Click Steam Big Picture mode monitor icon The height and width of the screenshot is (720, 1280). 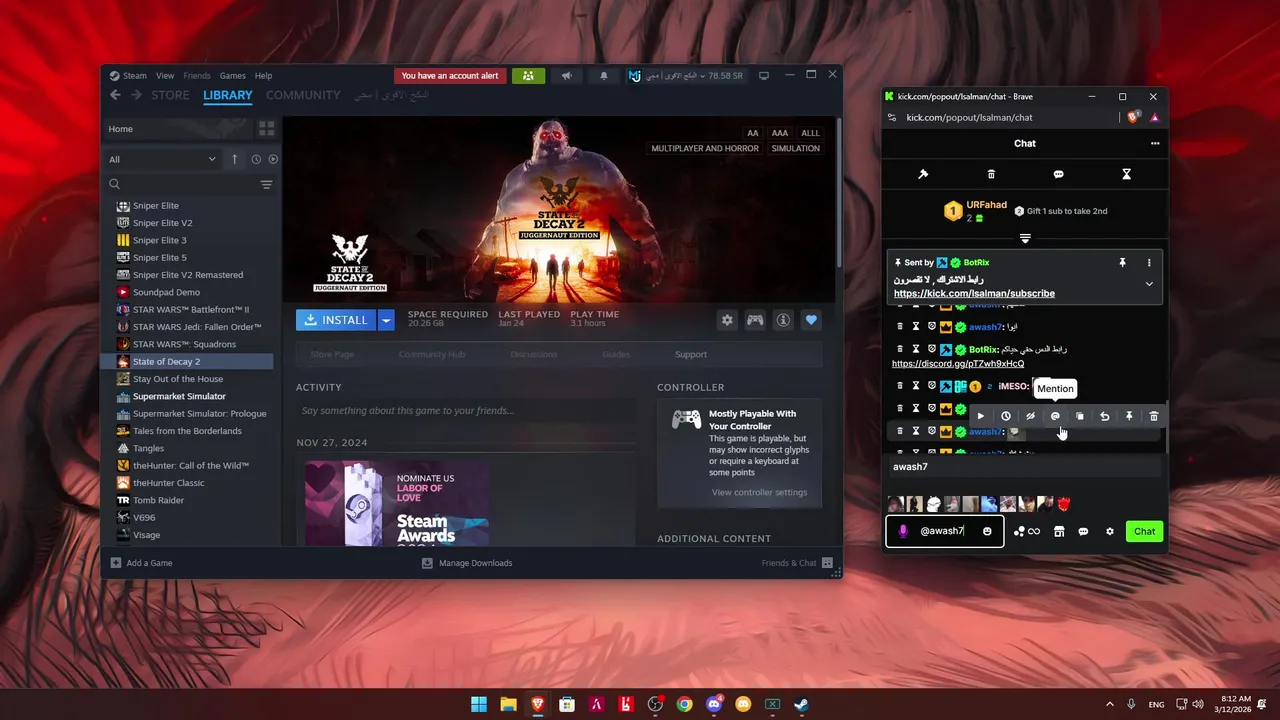pyautogui.click(x=764, y=75)
